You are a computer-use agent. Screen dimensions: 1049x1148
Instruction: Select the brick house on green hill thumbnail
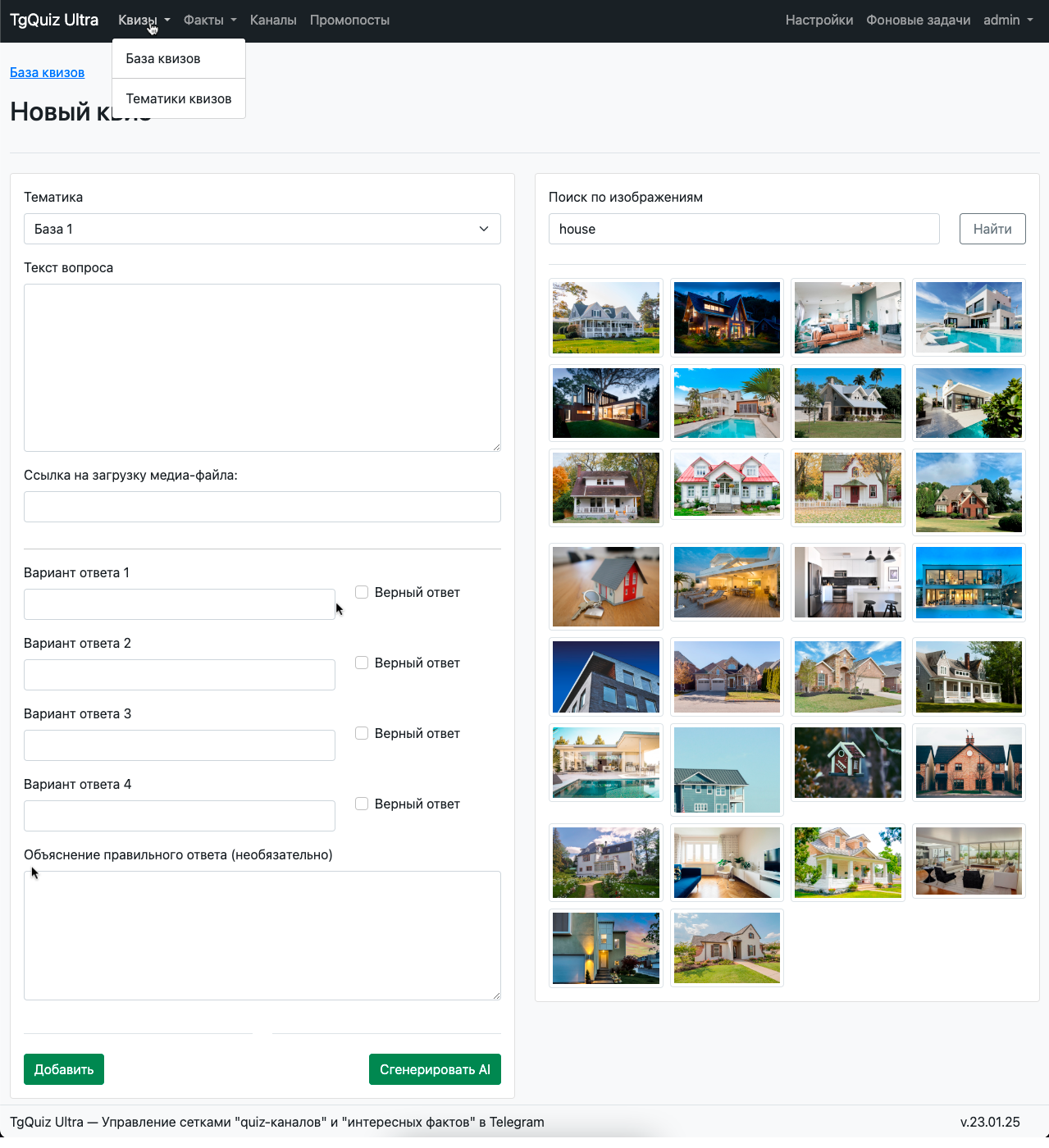click(969, 492)
